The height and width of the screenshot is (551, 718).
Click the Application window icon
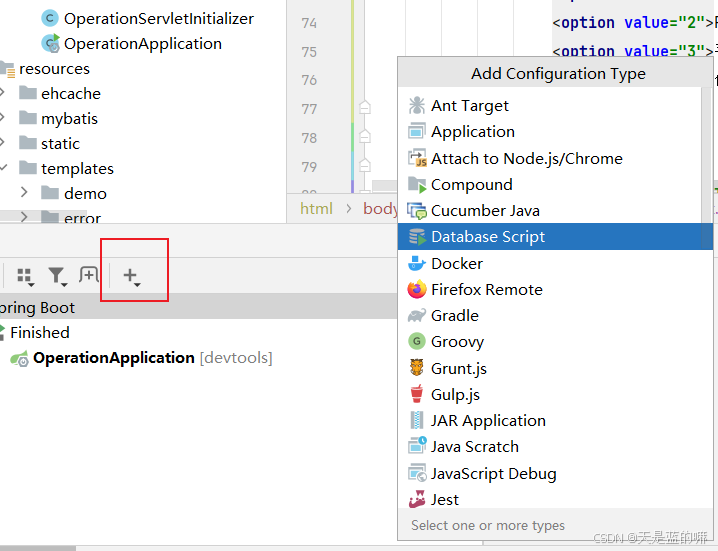point(416,131)
